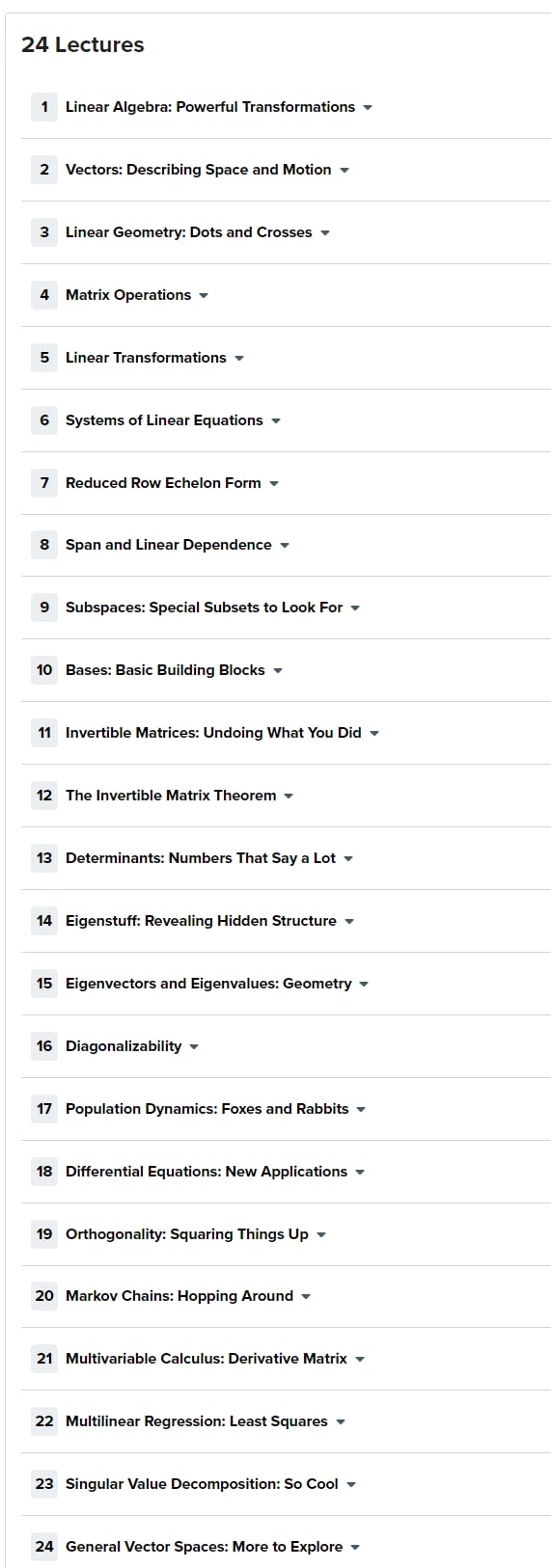Viewport: 551px width, 1568px height.
Task: Select Orthogonality: Squaring Things Up lecture title
Action: point(187,1234)
